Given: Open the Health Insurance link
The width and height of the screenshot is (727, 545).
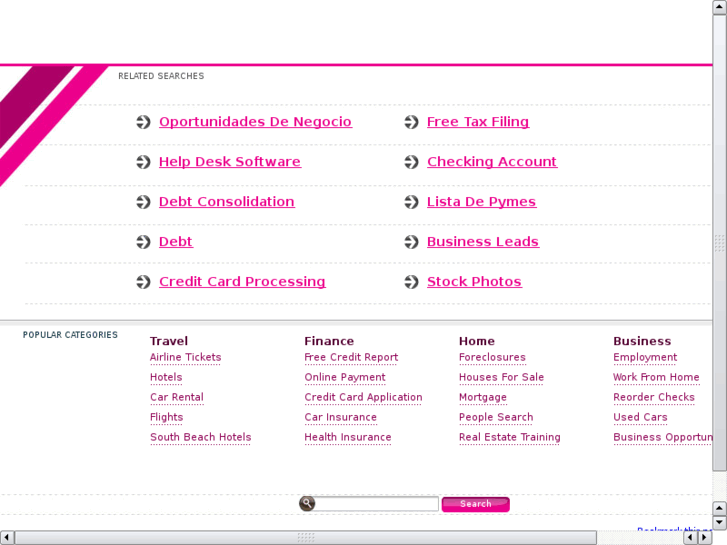Looking at the screenshot, I should [348, 437].
